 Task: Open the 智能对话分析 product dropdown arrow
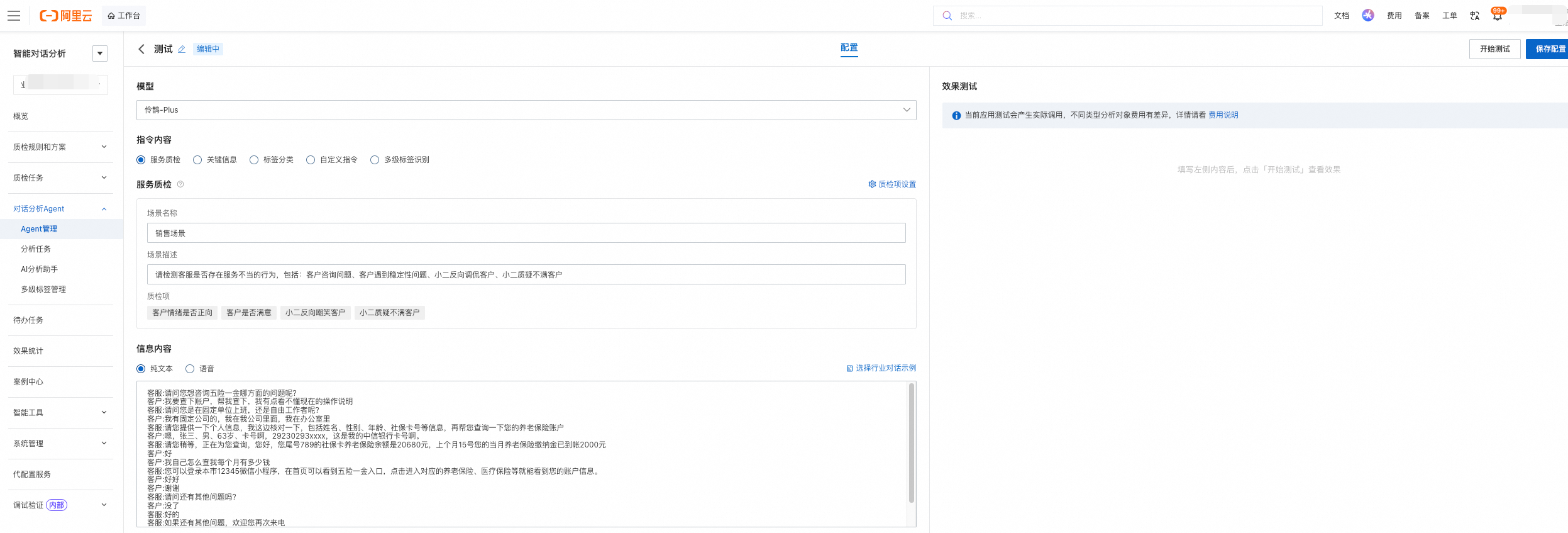pos(100,53)
